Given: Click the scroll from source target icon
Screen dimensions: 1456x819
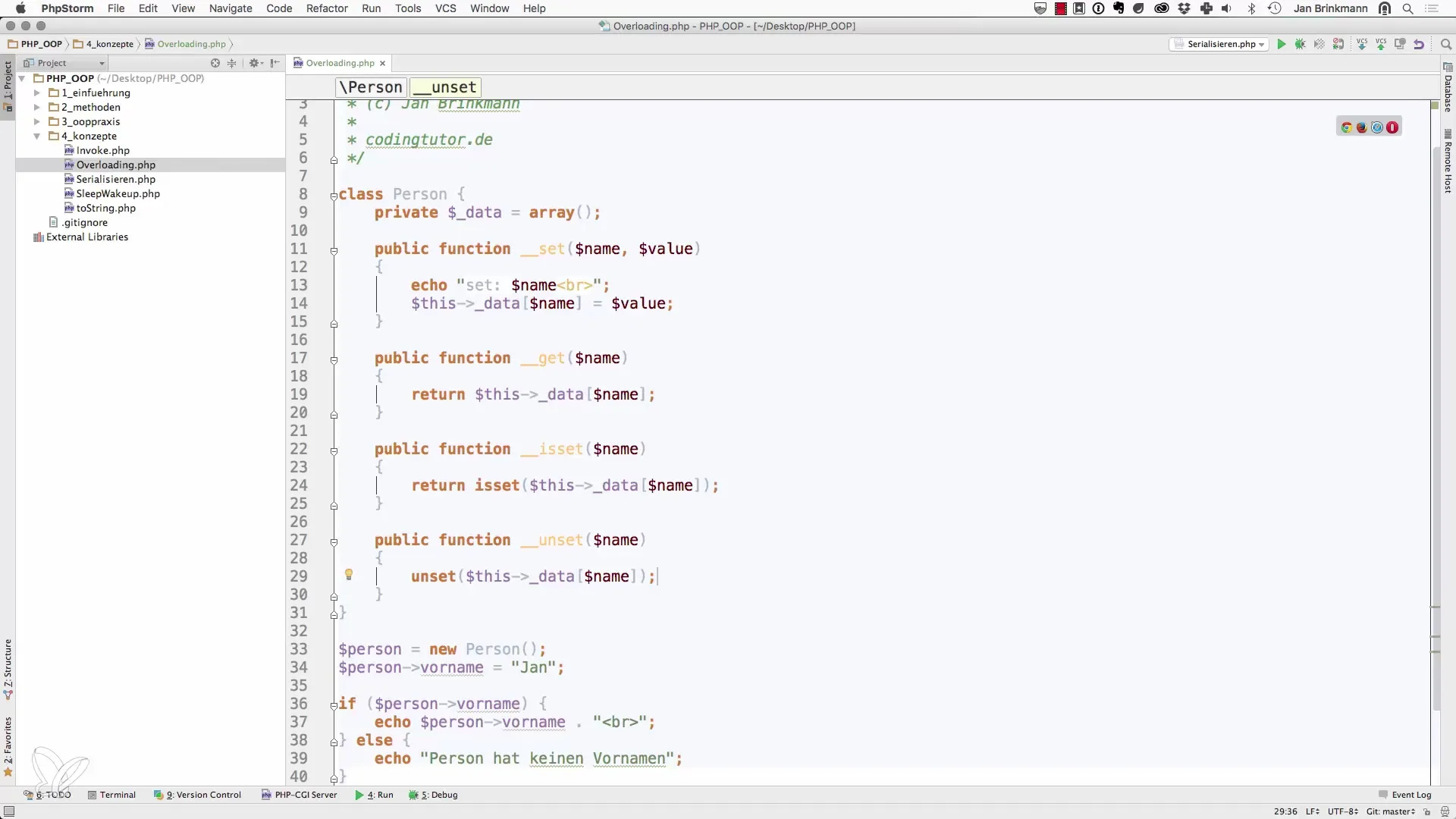Looking at the screenshot, I should [215, 63].
